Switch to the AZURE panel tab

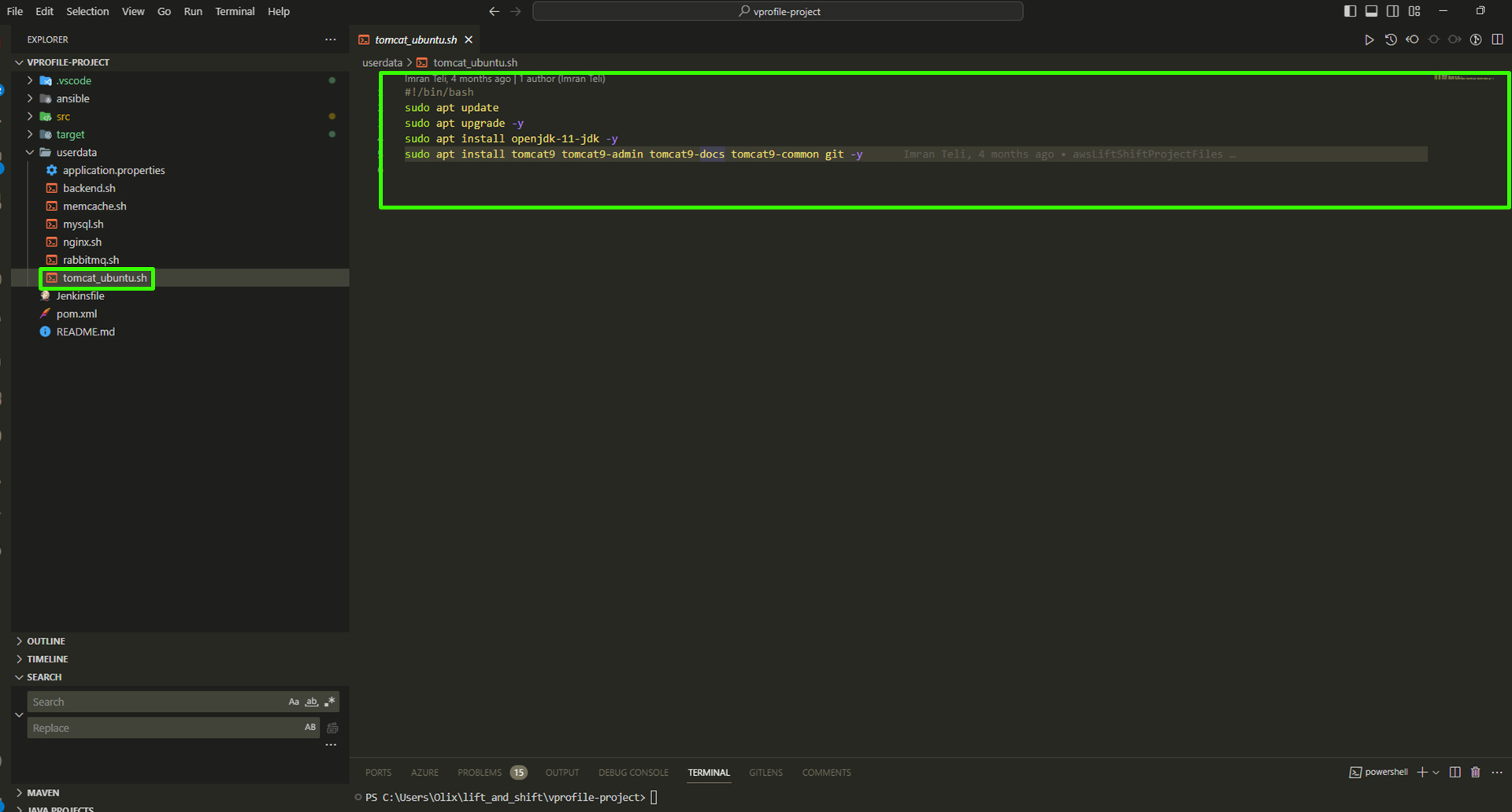(x=424, y=773)
